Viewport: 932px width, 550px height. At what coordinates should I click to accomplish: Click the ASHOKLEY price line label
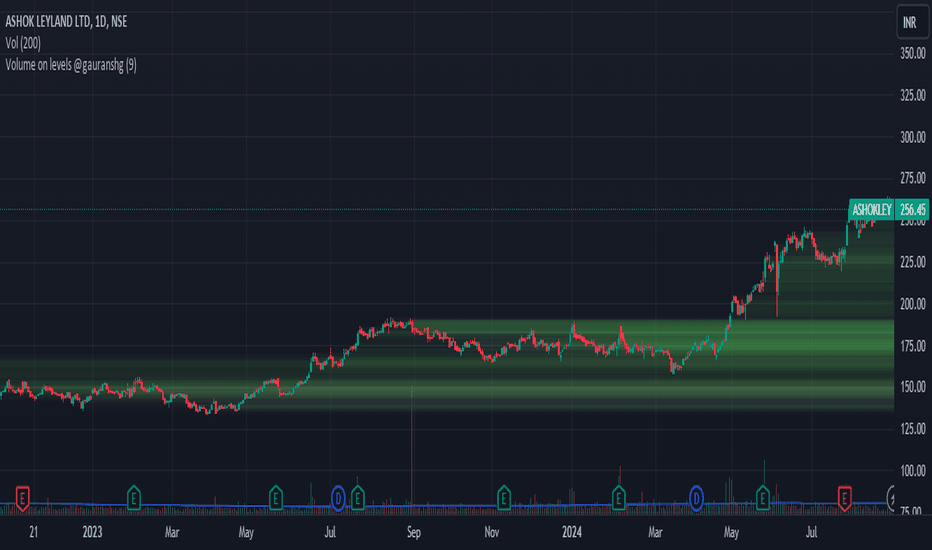871,209
